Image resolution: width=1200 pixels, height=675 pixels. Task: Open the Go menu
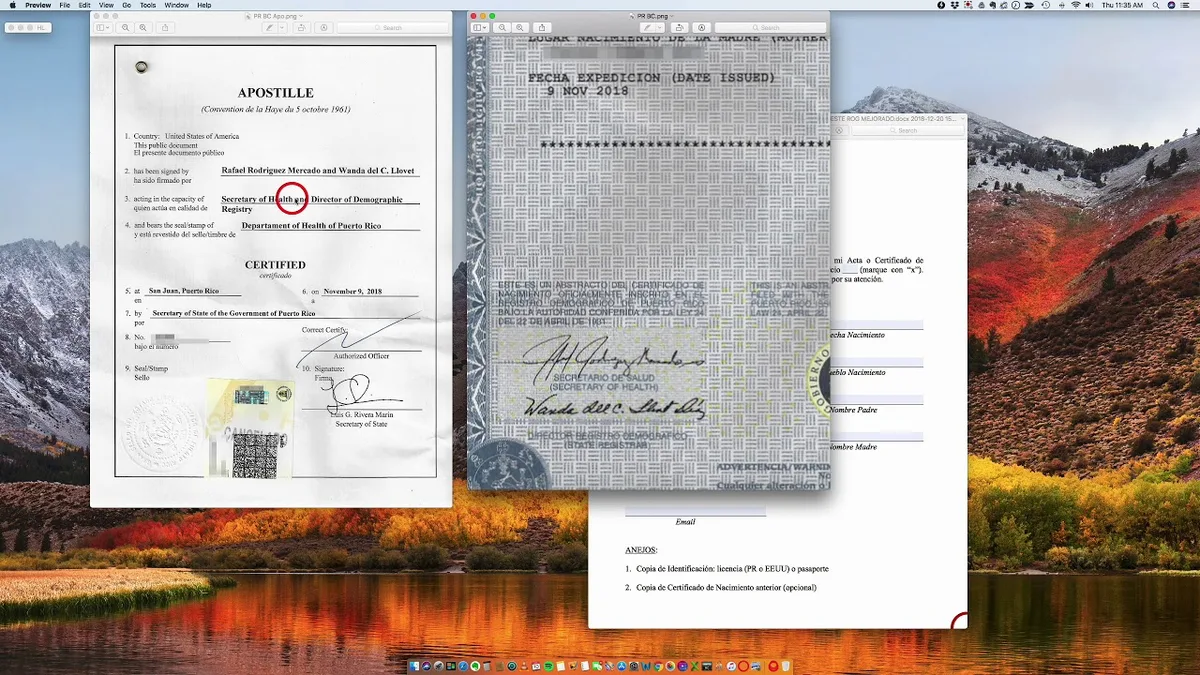click(126, 5)
